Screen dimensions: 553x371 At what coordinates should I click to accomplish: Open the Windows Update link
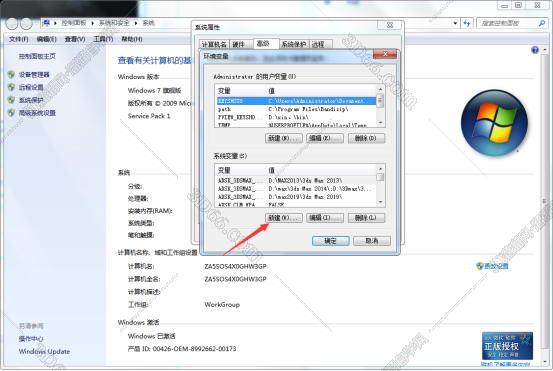[44, 351]
